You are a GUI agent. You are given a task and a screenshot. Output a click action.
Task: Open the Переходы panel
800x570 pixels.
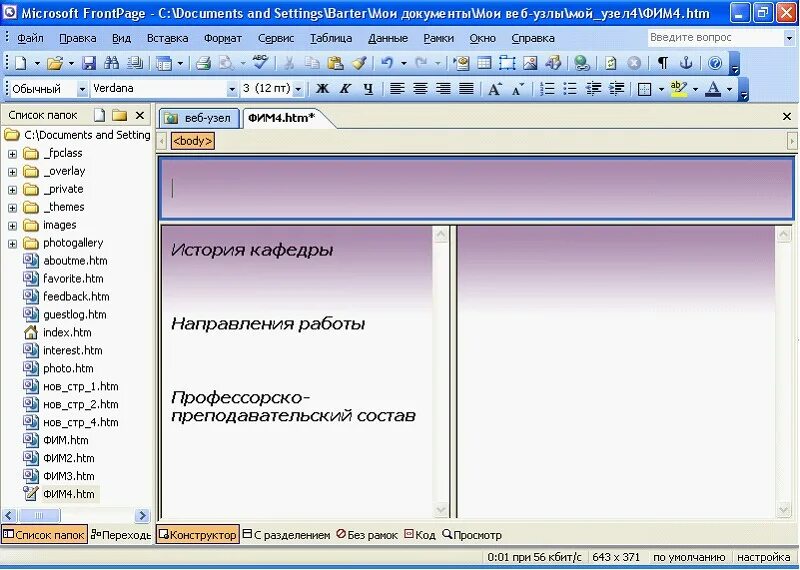click(x=121, y=535)
